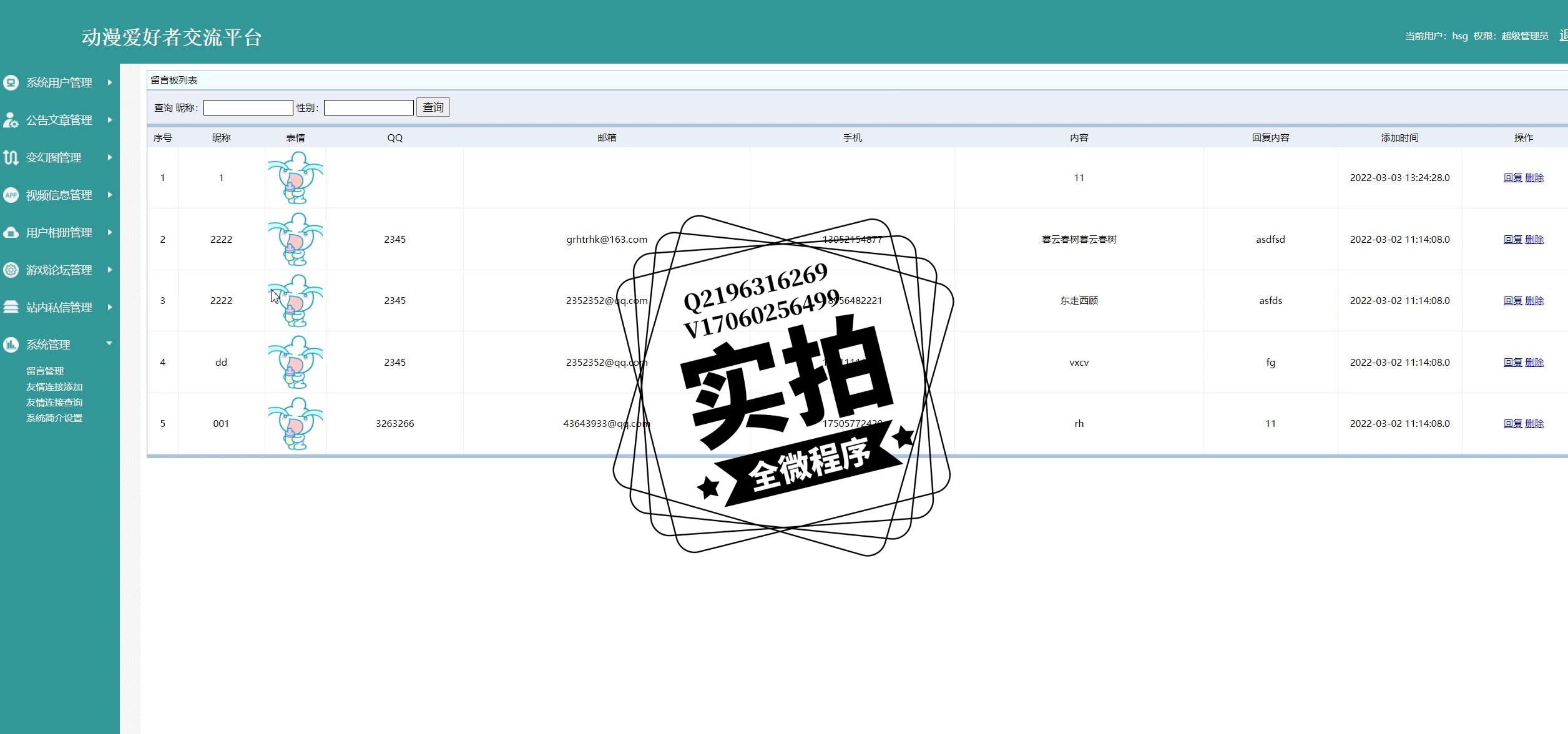Click 删除 for the asfds row

[1534, 301]
